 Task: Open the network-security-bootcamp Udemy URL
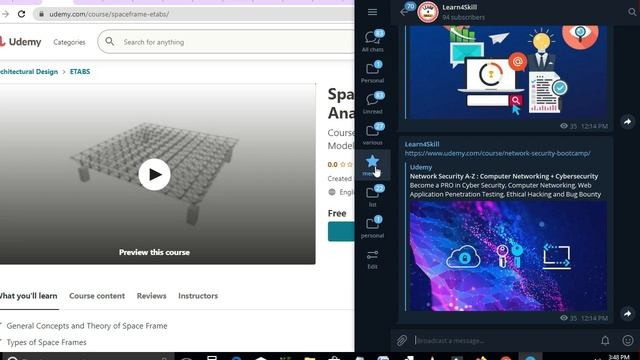pyautogui.click(x=498, y=153)
